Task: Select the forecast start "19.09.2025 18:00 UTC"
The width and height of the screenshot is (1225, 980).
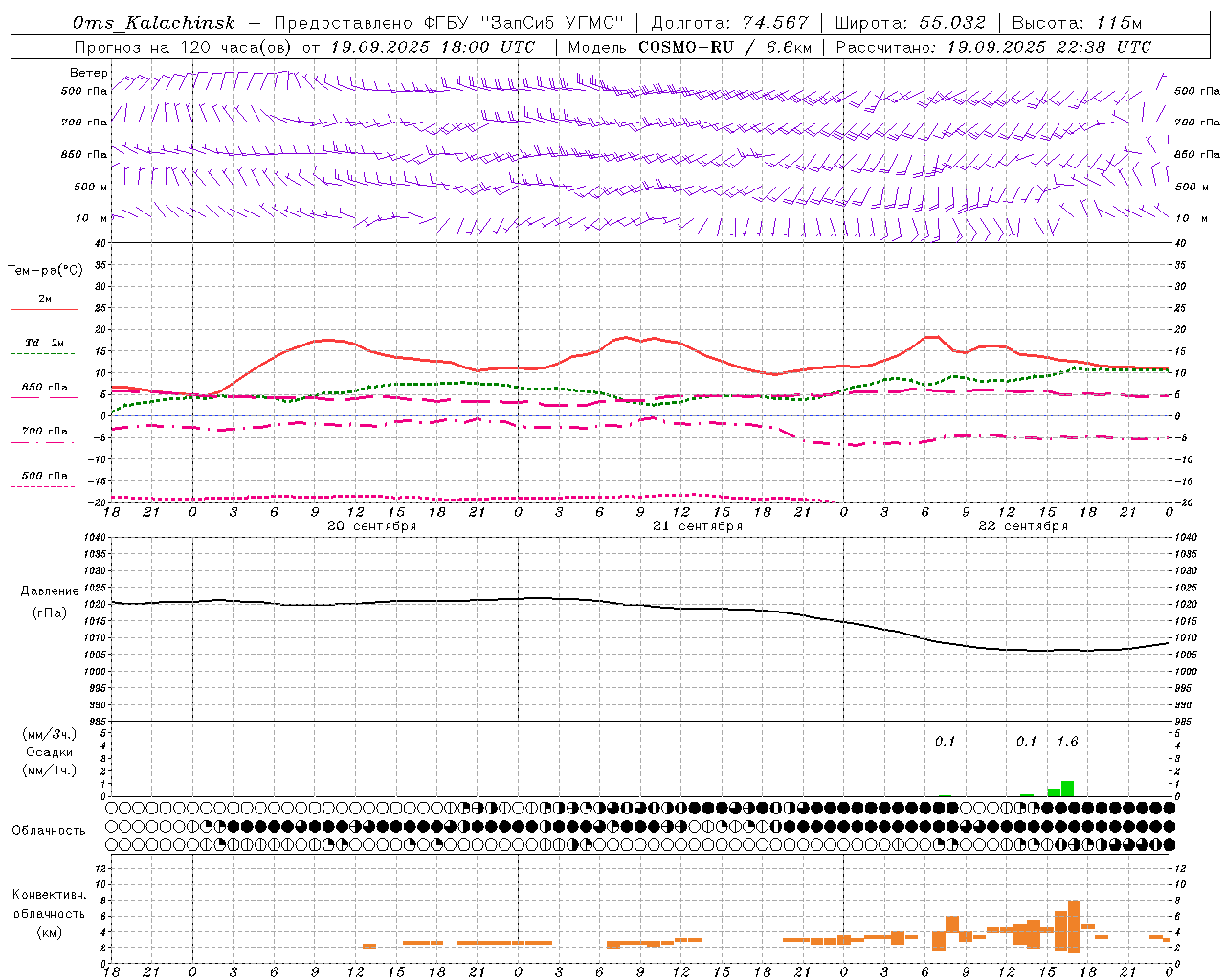Action: pyautogui.click(x=433, y=47)
